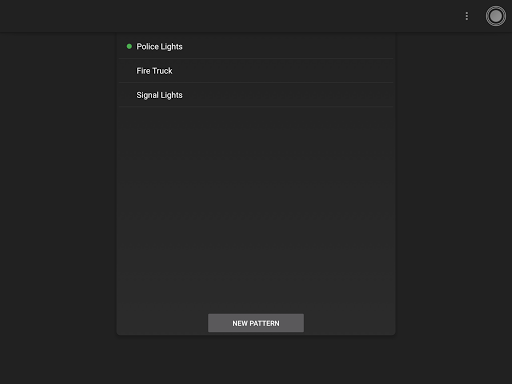
Task: Activate the Signal Lights list entry
Action: (x=256, y=95)
